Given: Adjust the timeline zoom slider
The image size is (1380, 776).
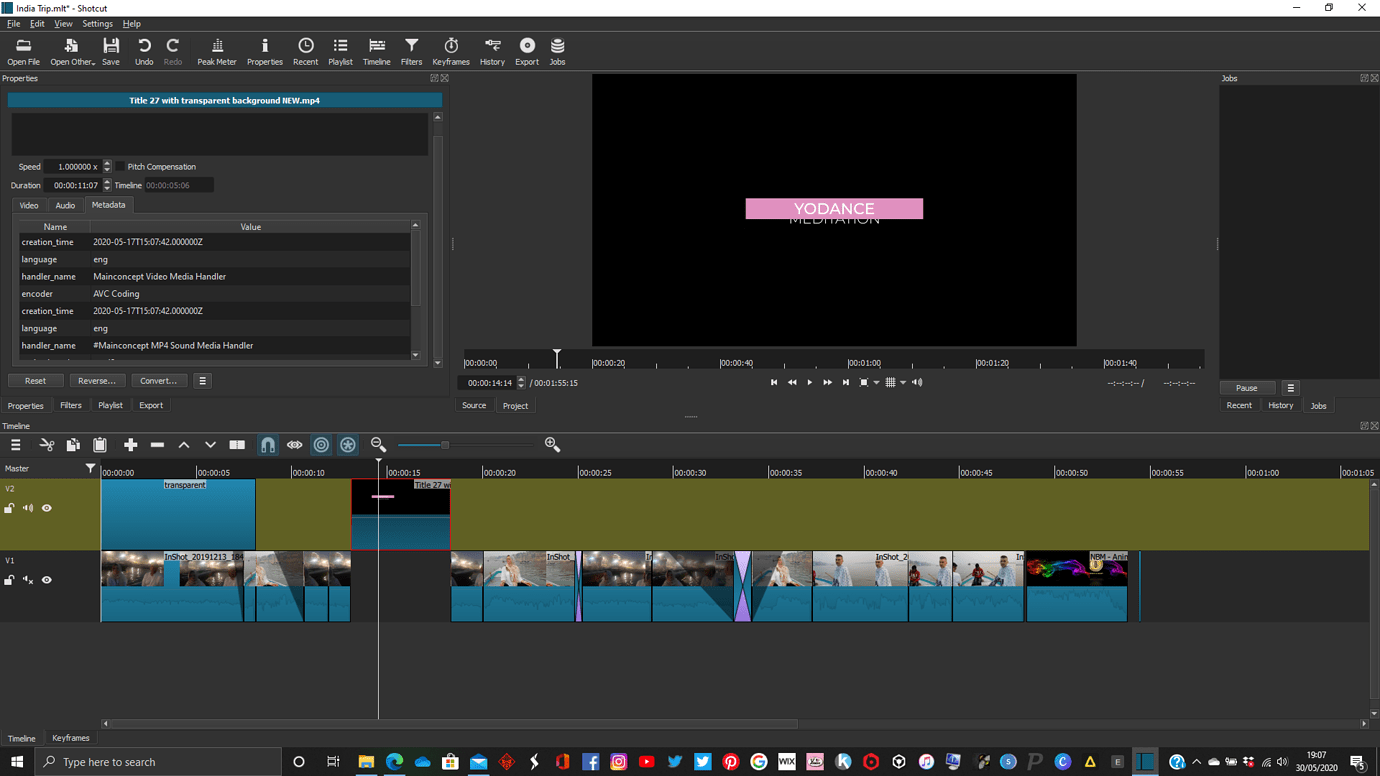Looking at the screenshot, I should coord(445,445).
